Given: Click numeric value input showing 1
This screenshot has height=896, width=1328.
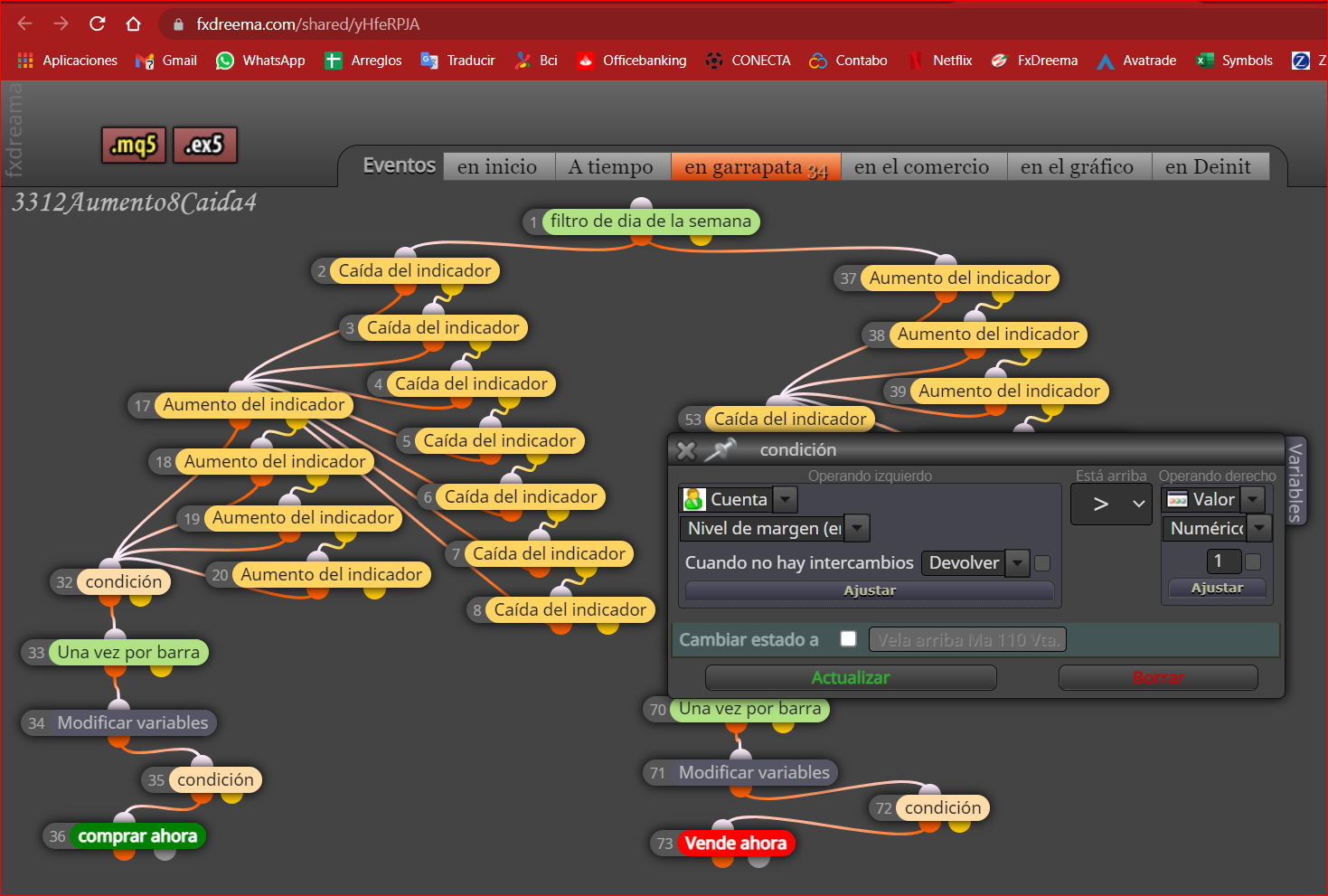Looking at the screenshot, I should pos(1223,561).
